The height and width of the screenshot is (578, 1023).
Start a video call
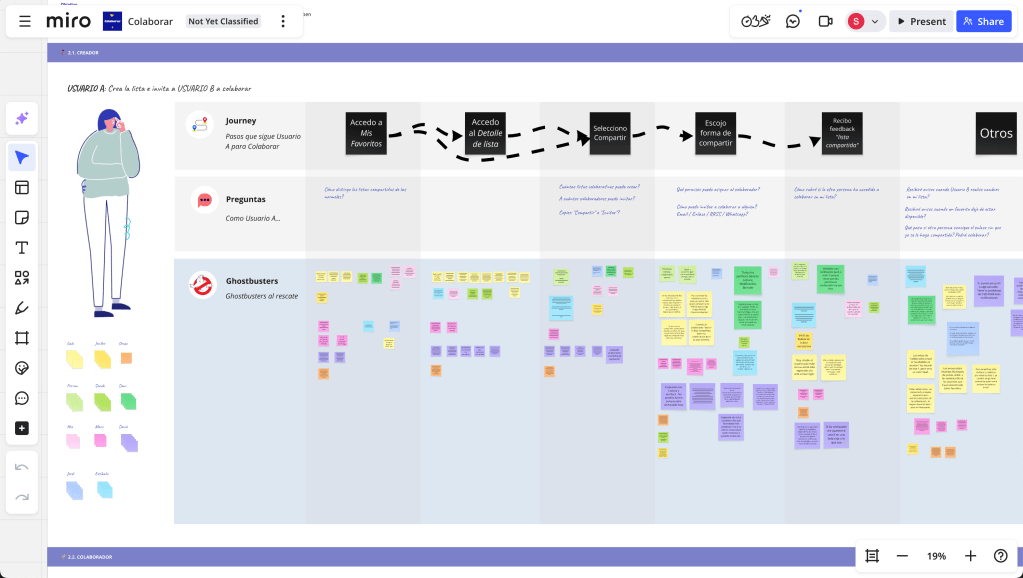(825, 21)
